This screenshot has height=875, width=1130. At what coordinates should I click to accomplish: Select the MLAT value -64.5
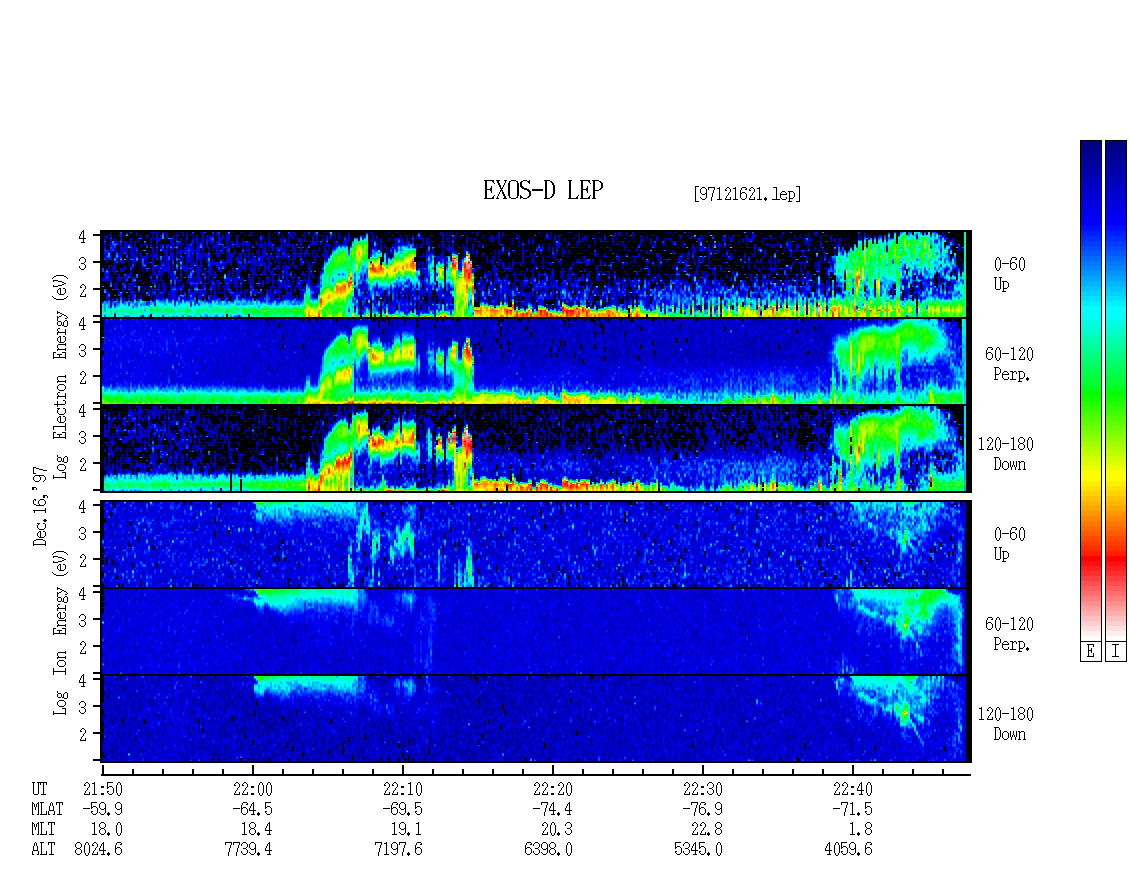click(252, 809)
